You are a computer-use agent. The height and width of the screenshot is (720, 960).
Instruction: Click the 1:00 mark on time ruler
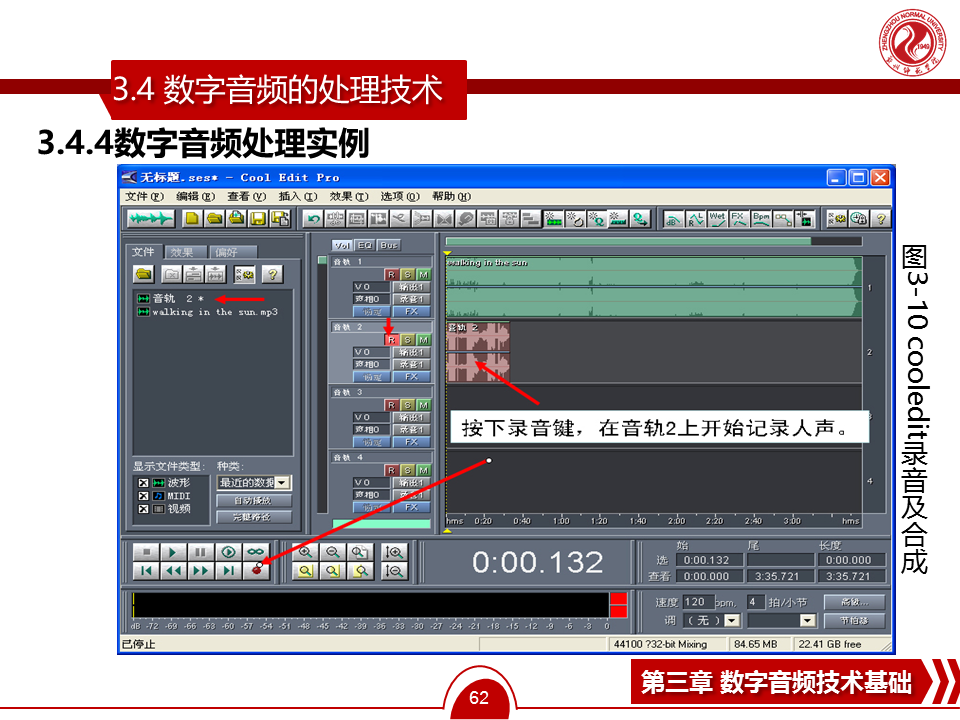[x=561, y=521]
